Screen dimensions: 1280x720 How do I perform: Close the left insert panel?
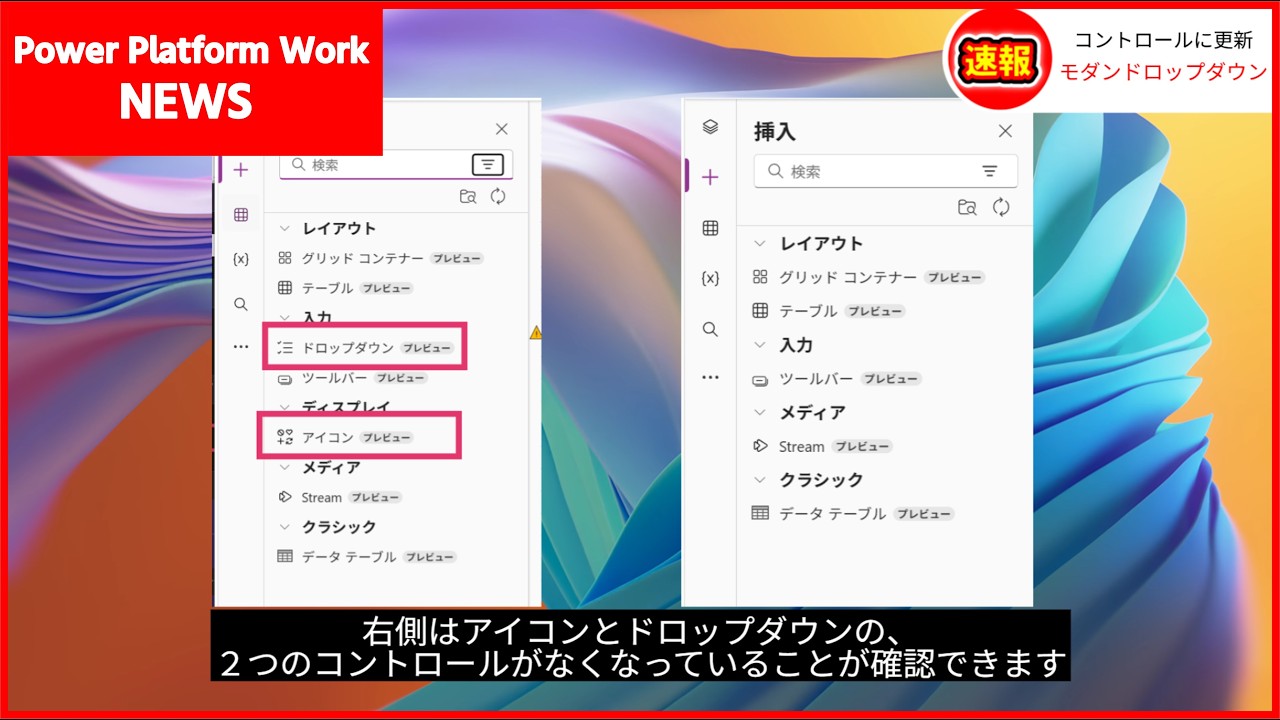click(502, 129)
